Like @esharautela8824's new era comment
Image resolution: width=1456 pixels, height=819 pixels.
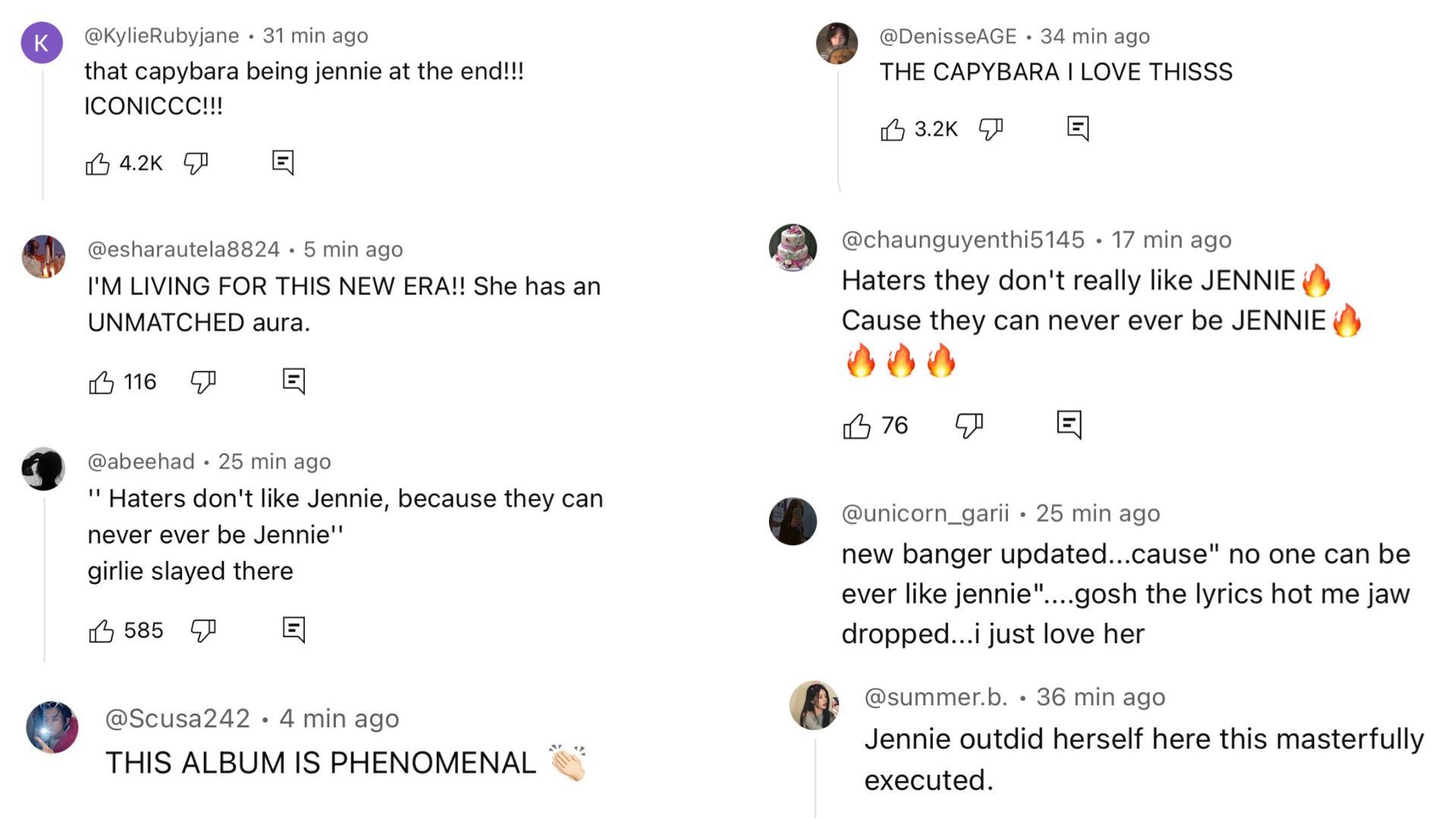tap(102, 382)
